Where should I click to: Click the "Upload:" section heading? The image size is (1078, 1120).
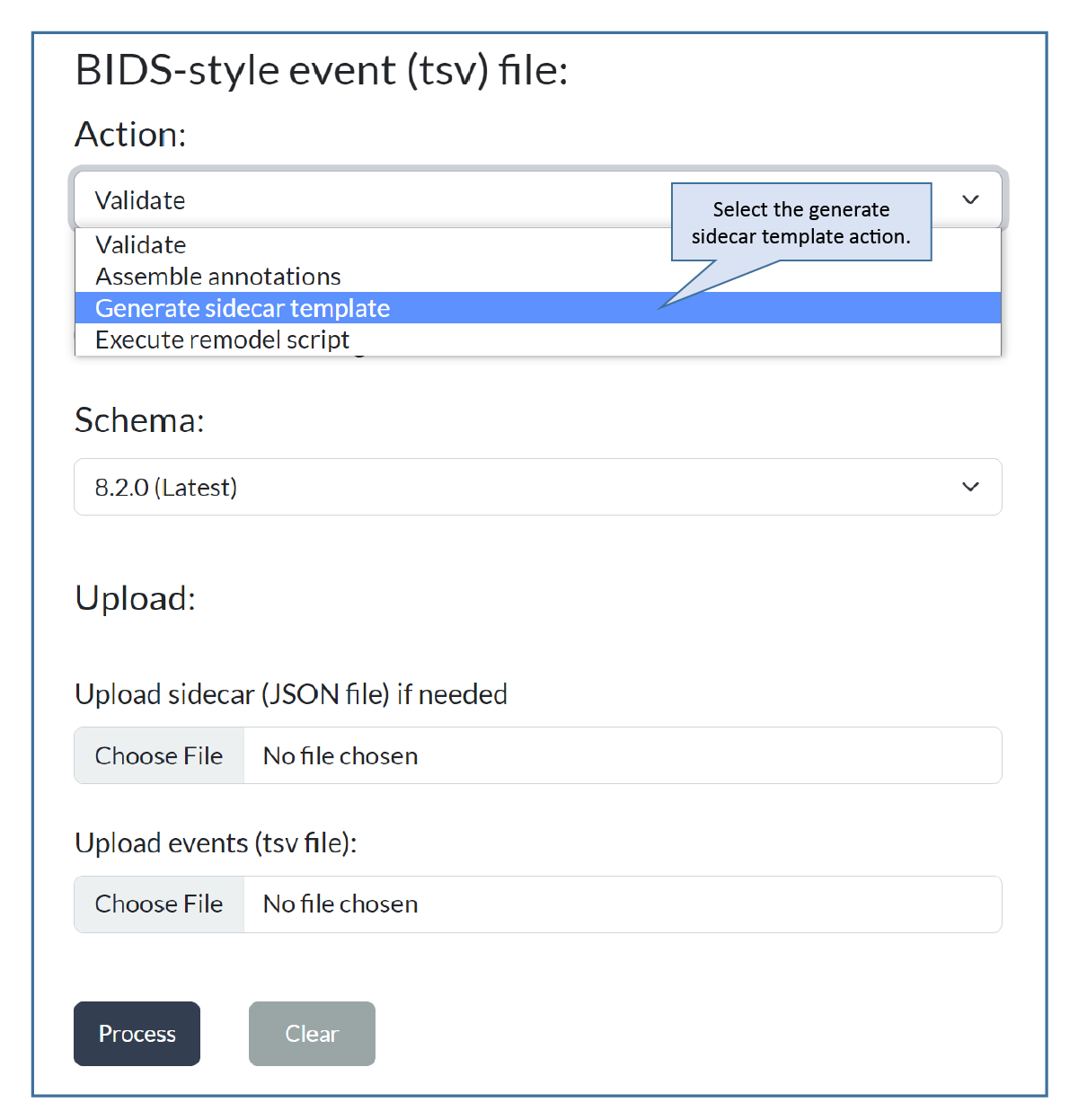[135, 598]
